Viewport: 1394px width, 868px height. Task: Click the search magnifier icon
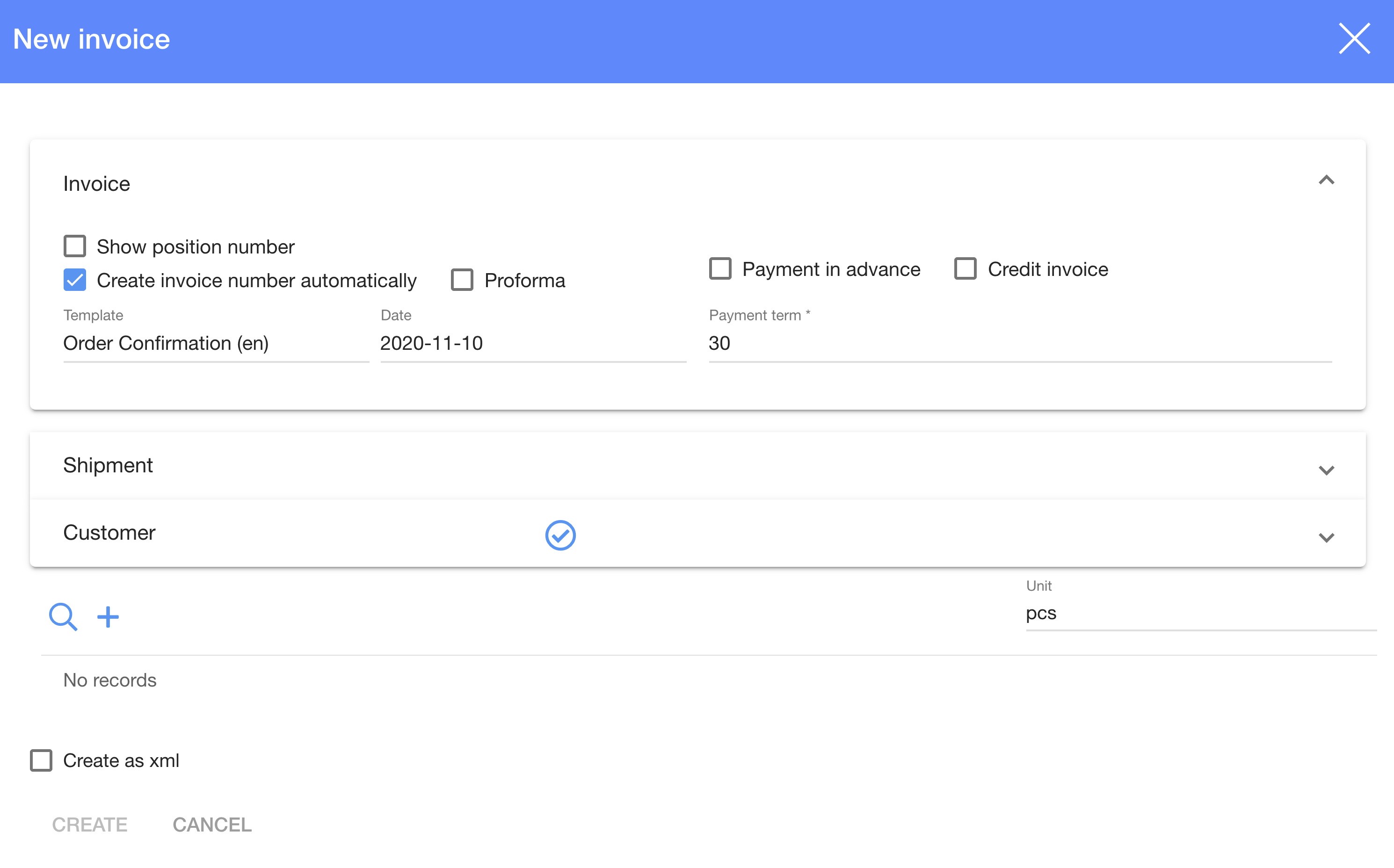pyautogui.click(x=63, y=617)
